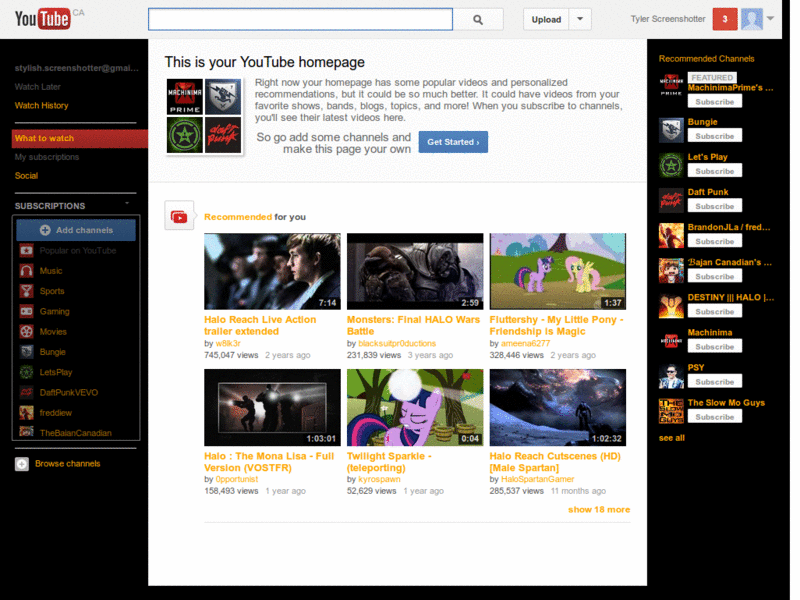Subscribe to the Daft Punk channel
Screen dimensions: 800x600
(715, 206)
